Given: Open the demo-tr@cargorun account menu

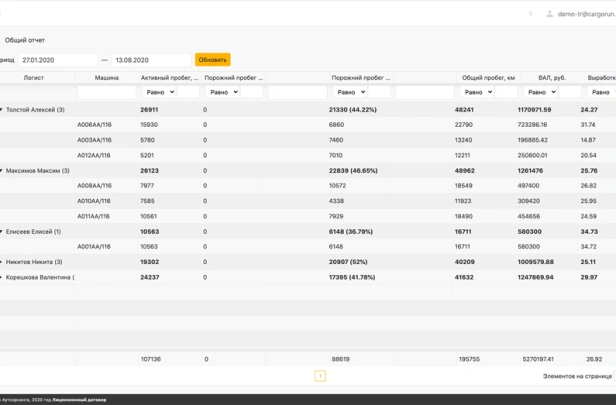Looking at the screenshot, I should [586, 14].
